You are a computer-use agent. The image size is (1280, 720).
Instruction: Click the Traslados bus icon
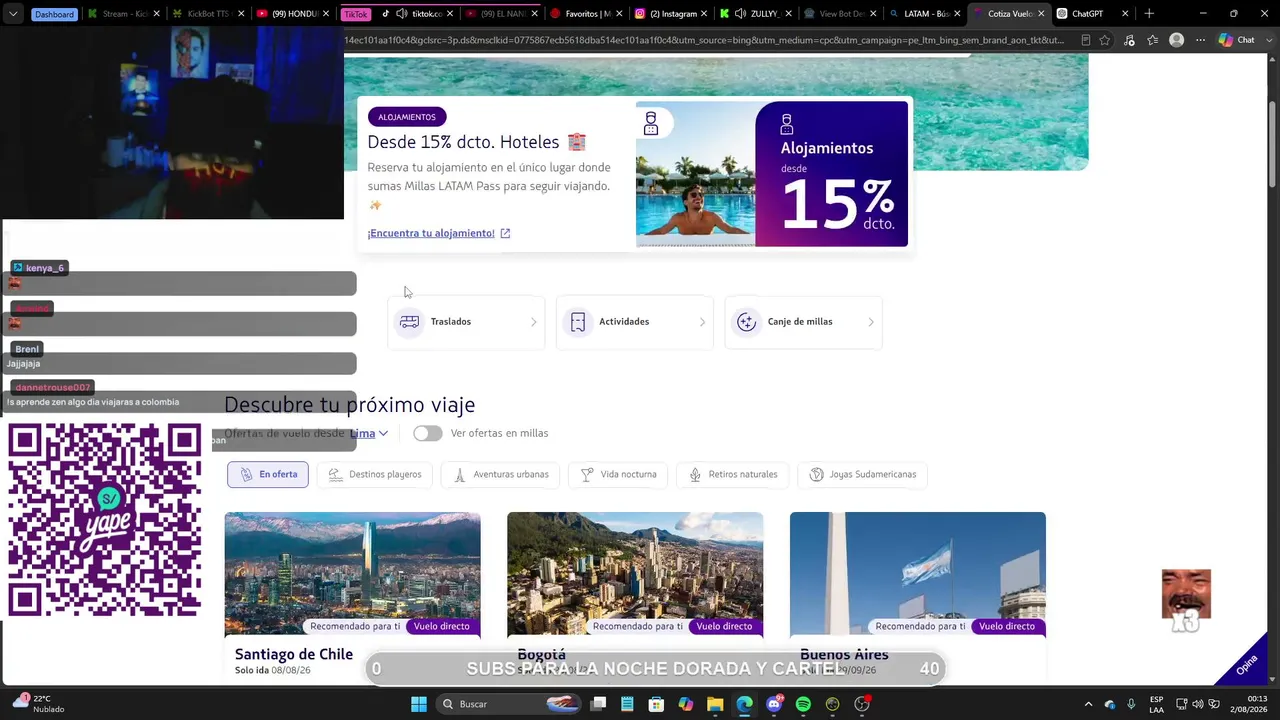[x=409, y=322]
